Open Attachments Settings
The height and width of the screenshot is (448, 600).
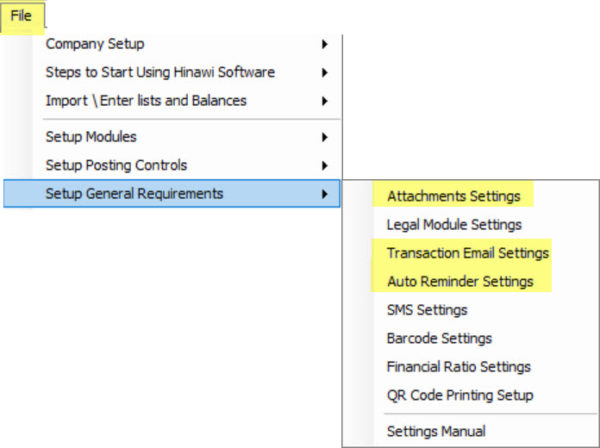[471, 196]
